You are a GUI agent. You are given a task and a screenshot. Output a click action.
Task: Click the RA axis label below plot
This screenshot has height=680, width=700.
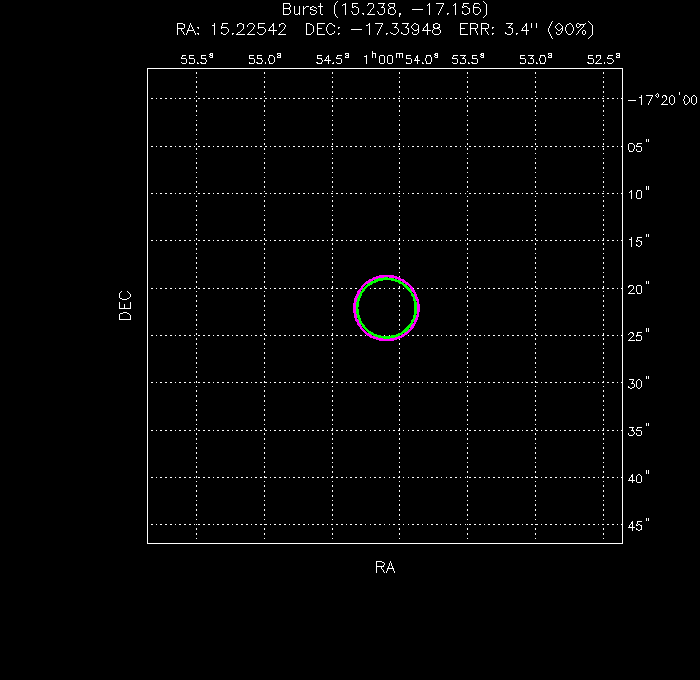coord(385,567)
